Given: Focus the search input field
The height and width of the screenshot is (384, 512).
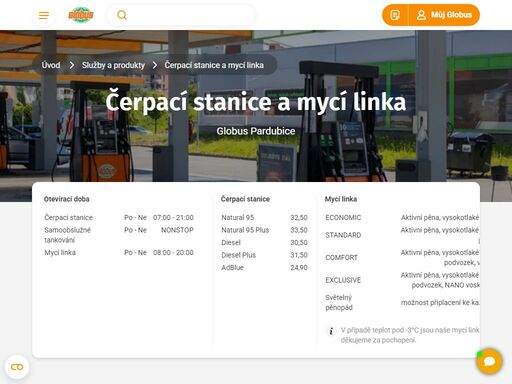Looking at the screenshot, I should click(x=181, y=15).
